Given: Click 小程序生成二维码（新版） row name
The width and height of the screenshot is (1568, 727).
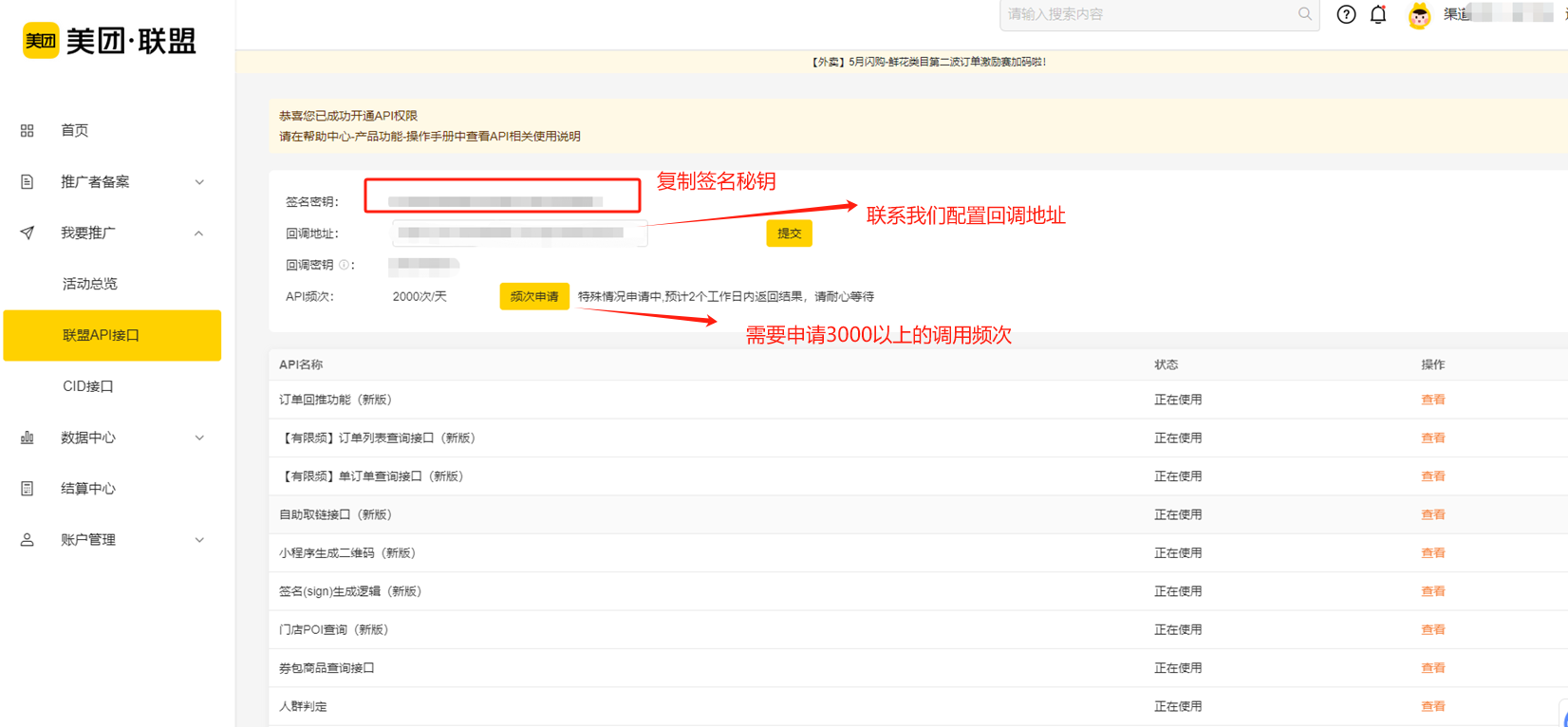Looking at the screenshot, I should pos(347,553).
